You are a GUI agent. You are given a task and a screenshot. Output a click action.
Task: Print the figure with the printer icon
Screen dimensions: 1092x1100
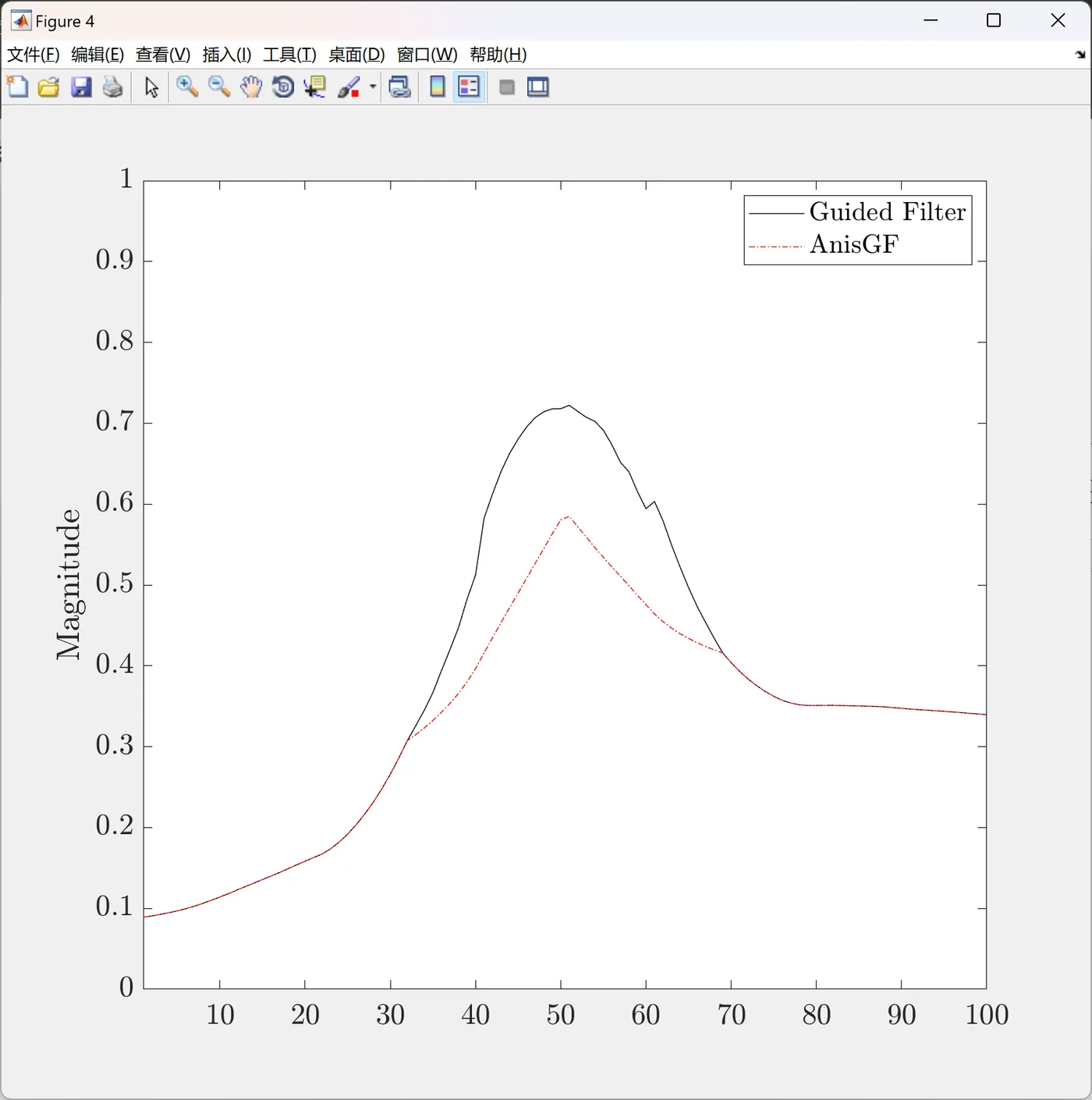coord(113,87)
